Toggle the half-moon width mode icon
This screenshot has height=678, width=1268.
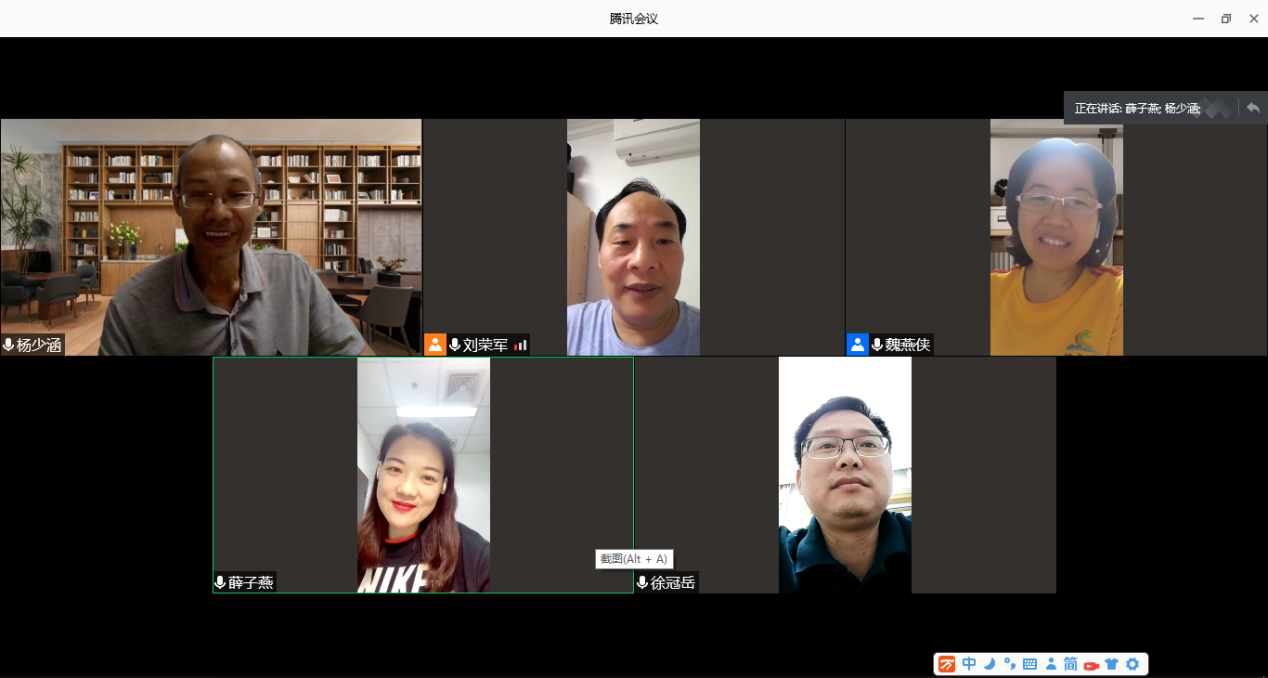point(989,664)
